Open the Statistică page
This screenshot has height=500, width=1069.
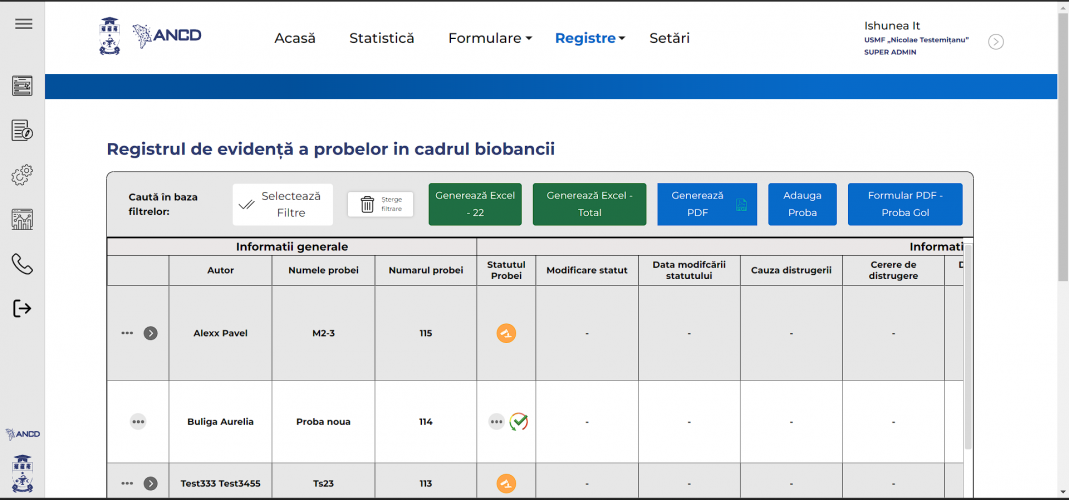tap(382, 38)
